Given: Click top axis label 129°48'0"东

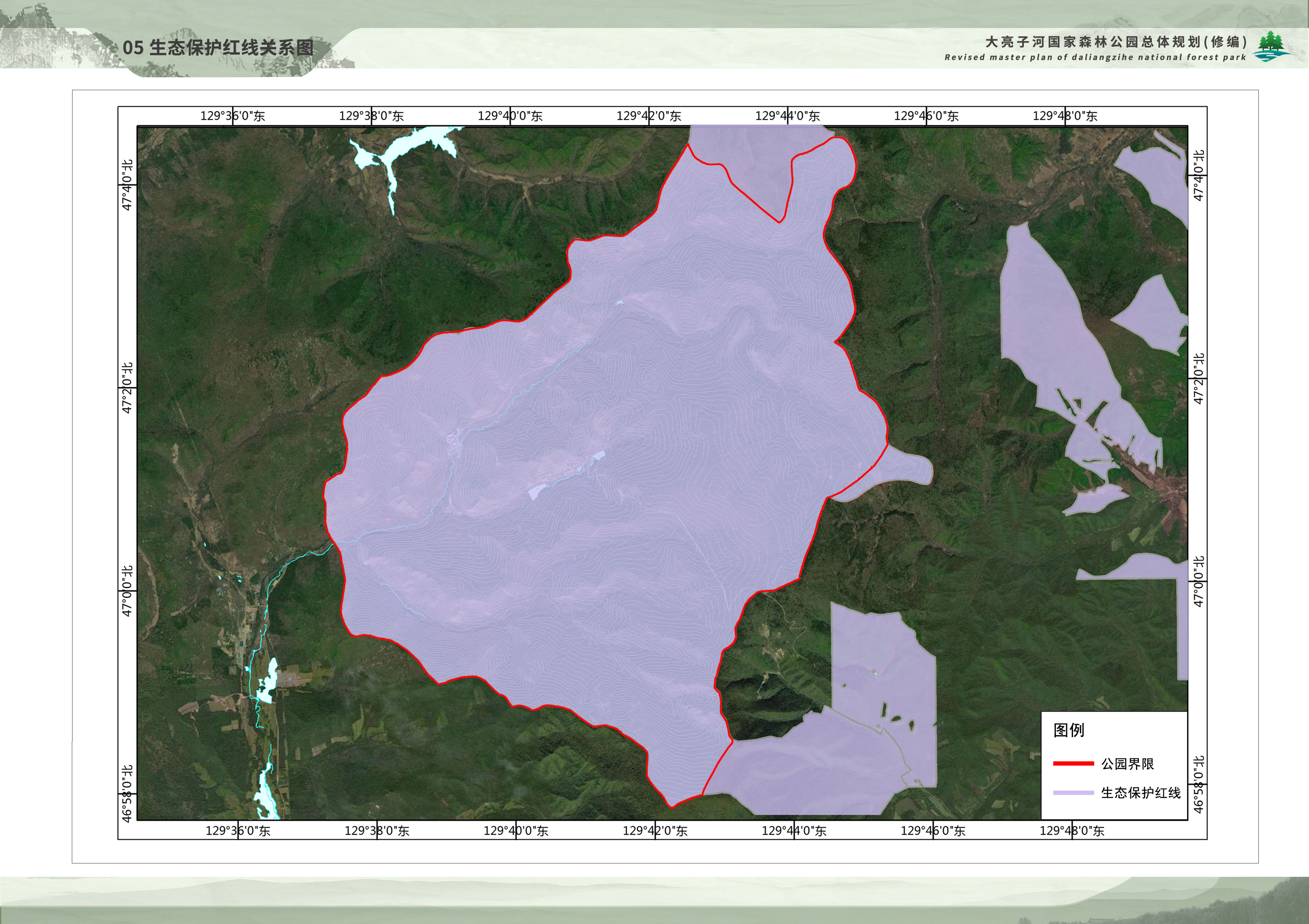Looking at the screenshot, I should tap(1065, 116).
